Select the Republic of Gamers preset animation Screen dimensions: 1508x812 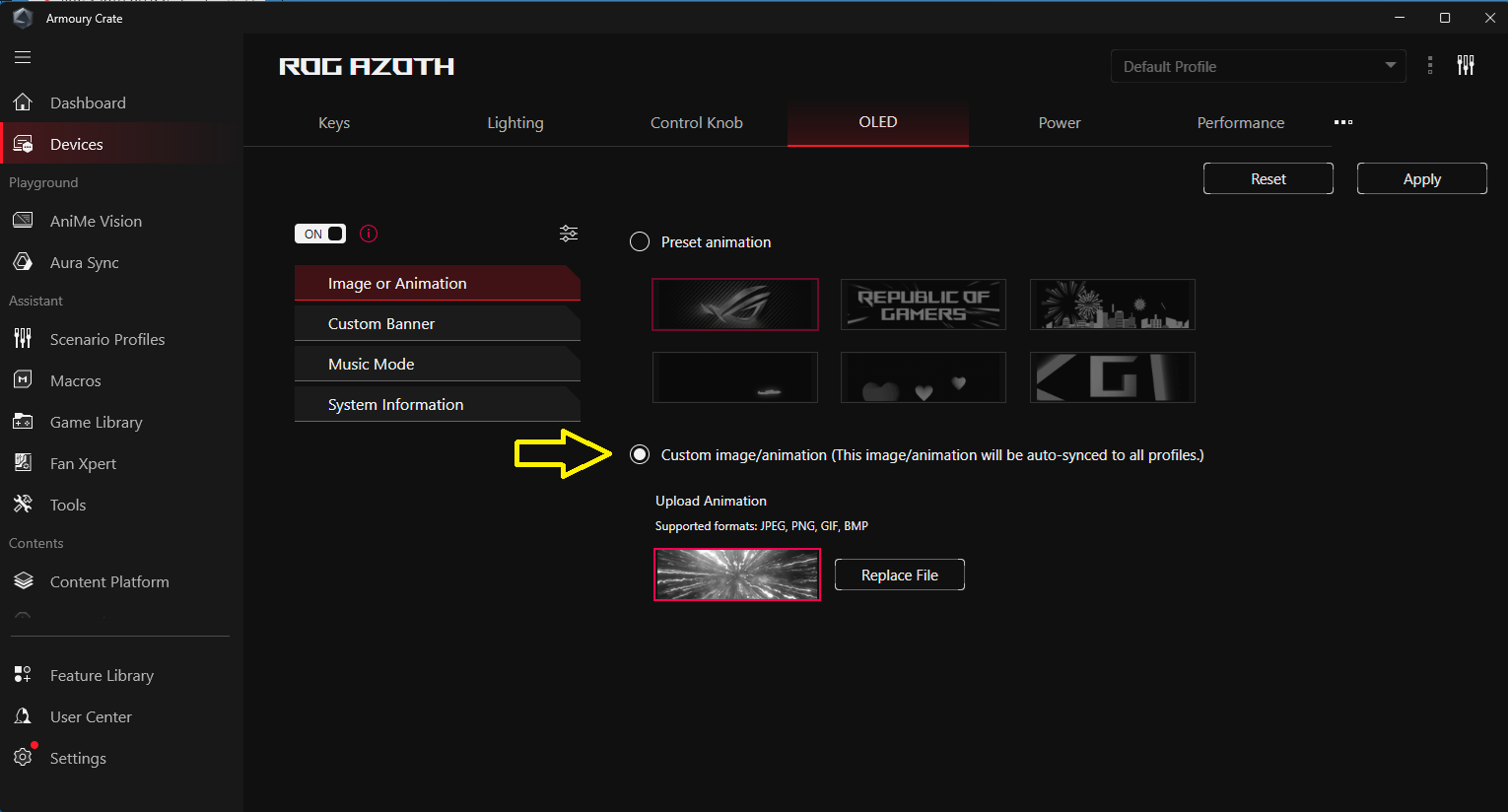923,304
